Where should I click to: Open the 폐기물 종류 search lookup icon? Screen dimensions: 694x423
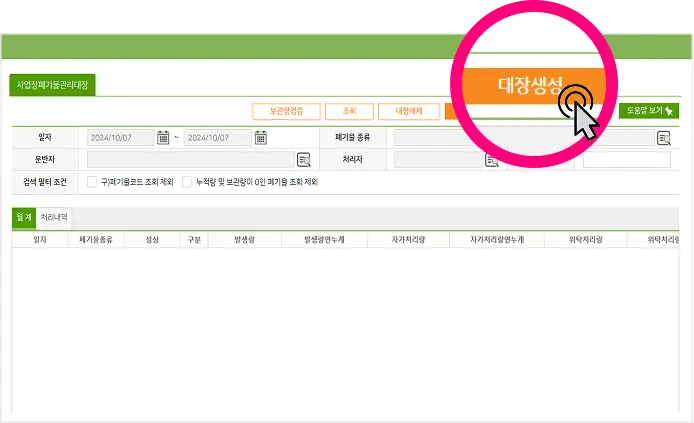664,138
